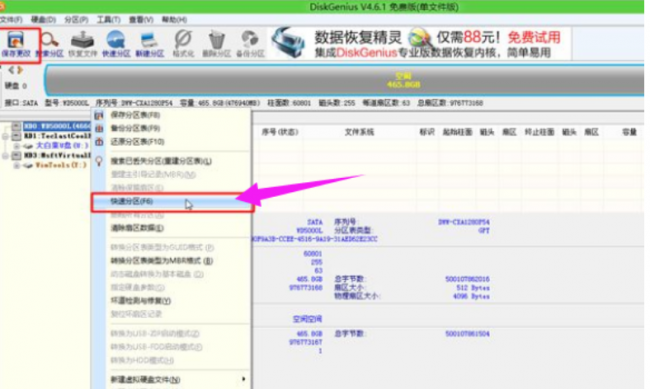
Task: Click the disk icon beside HD1 TeclastCool
Action: (17, 136)
